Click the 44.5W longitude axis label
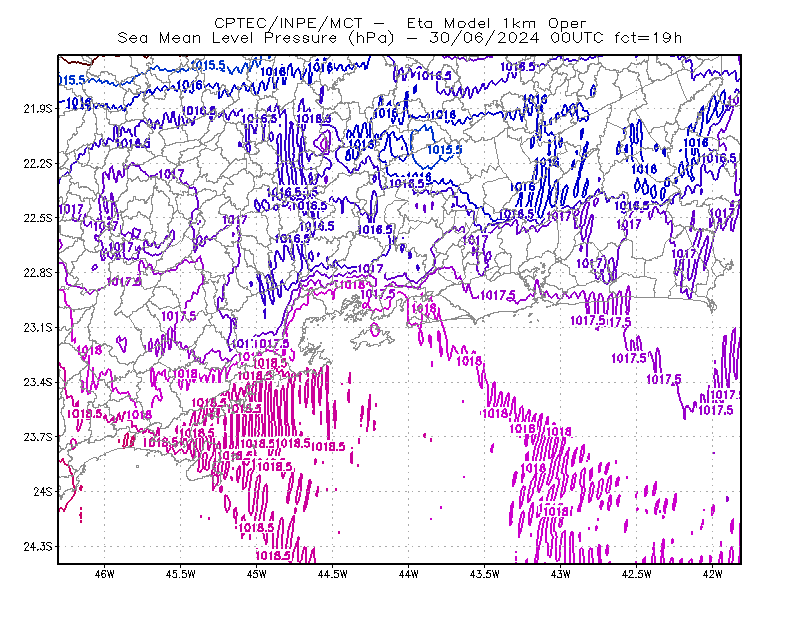Screen dimensions: 800x618 pyautogui.click(x=332, y=574)
